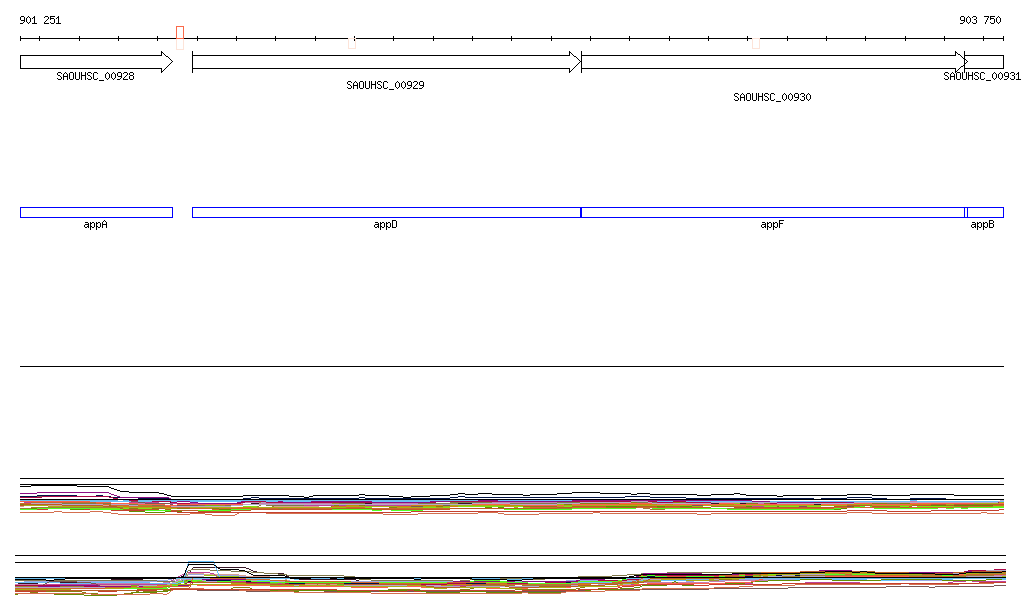
Task: Click the appD gene name label
Action: pyautogui.click(x=386, y=225)
